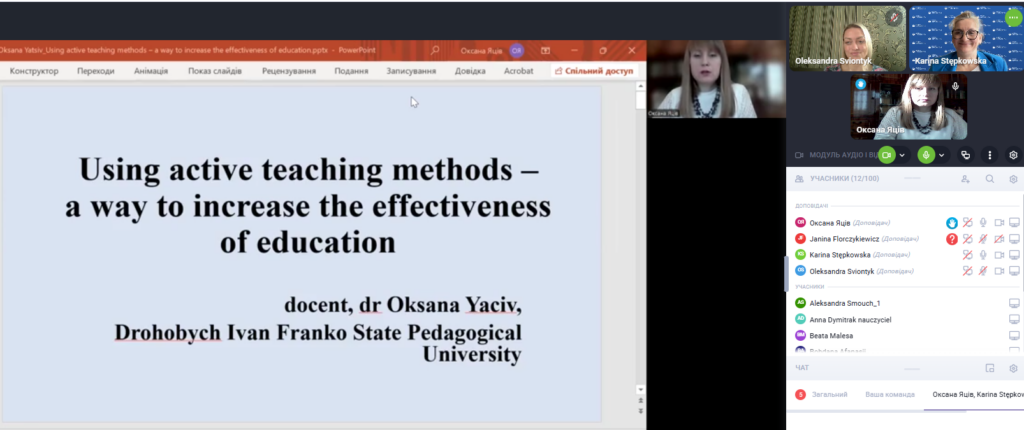The height and width of the screenshot is (430, 1024).
Task: Toggle the green camera button
Action: click(x=885, y=155)
